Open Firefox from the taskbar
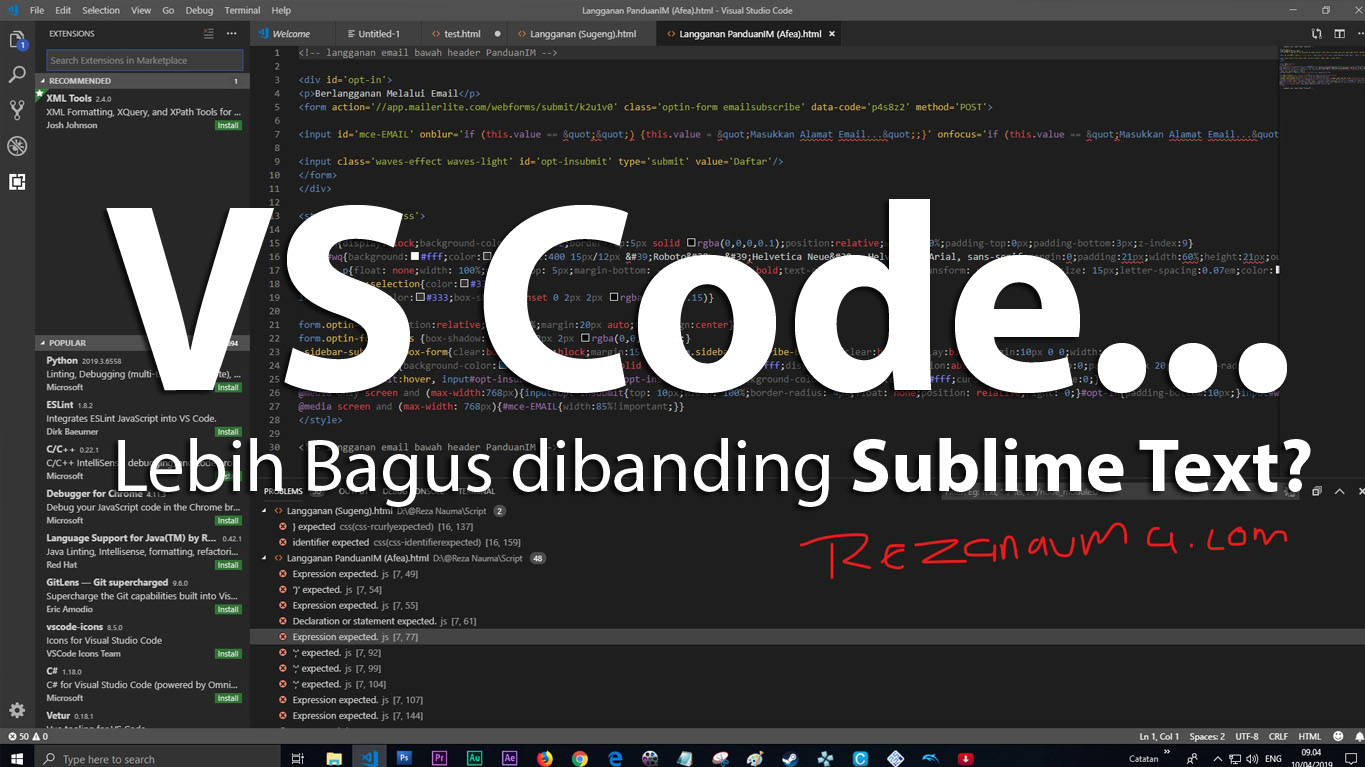 (x=545, y=758)
